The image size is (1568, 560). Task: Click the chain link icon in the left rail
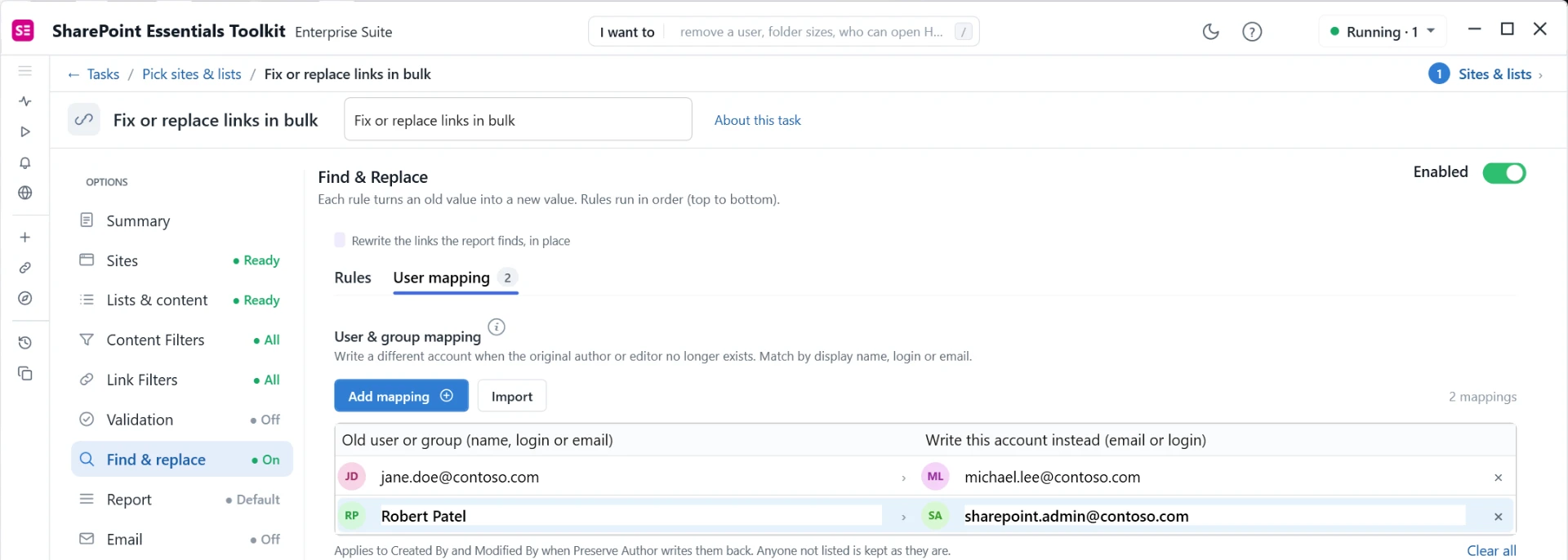25,268
